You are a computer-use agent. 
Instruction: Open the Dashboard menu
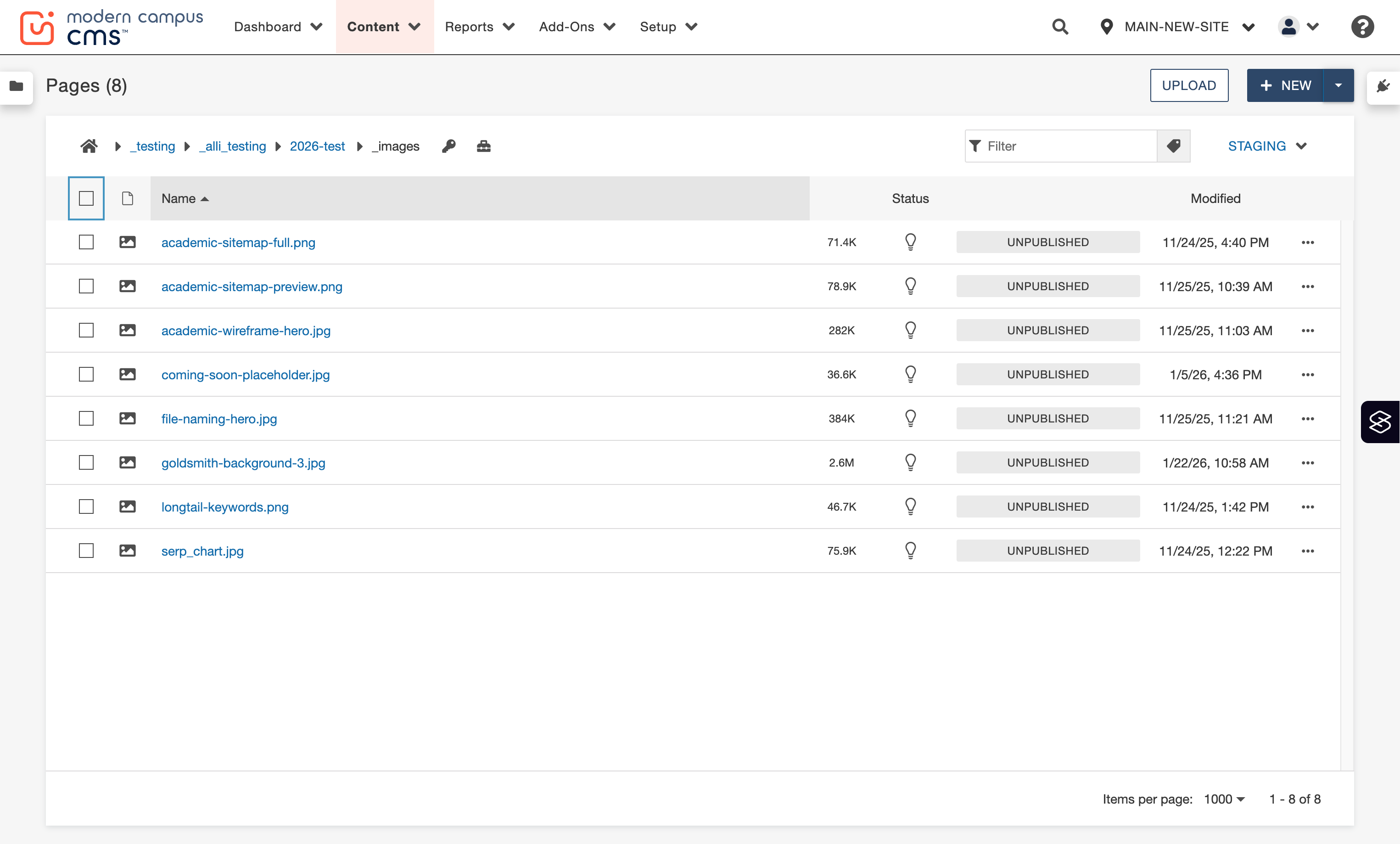279,27
